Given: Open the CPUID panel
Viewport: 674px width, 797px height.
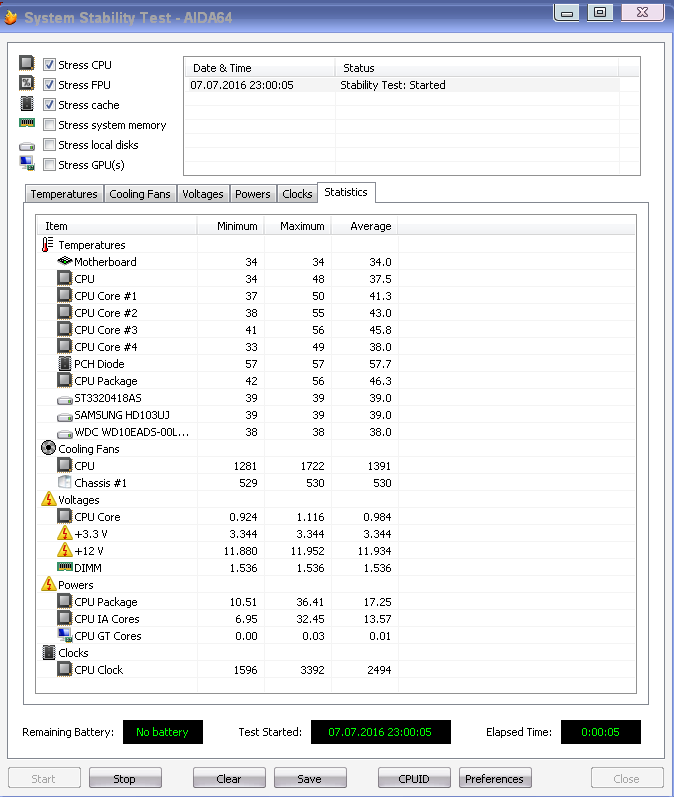Looking at the screenshot, I should click(414, 778).
